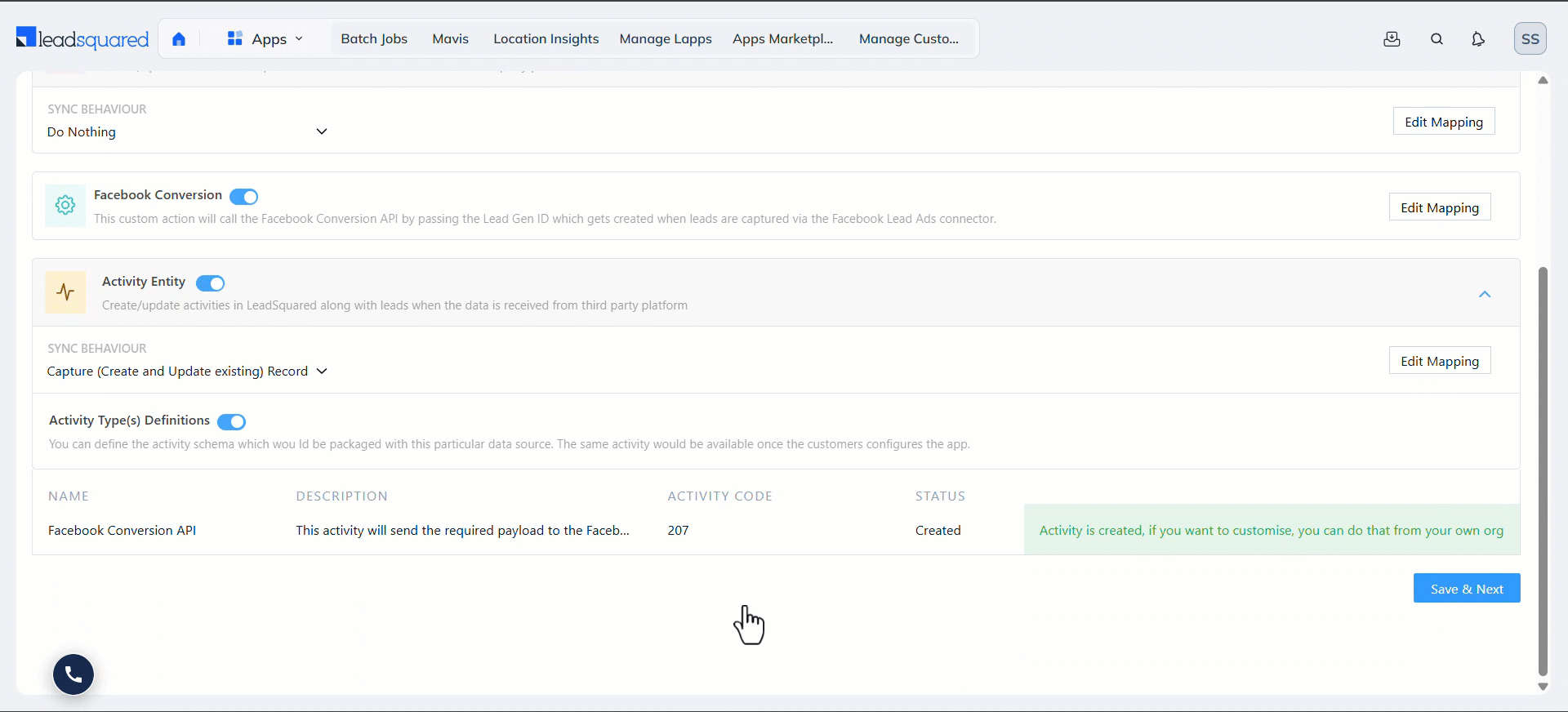Click Facebook Conversion API activity name

122,530
